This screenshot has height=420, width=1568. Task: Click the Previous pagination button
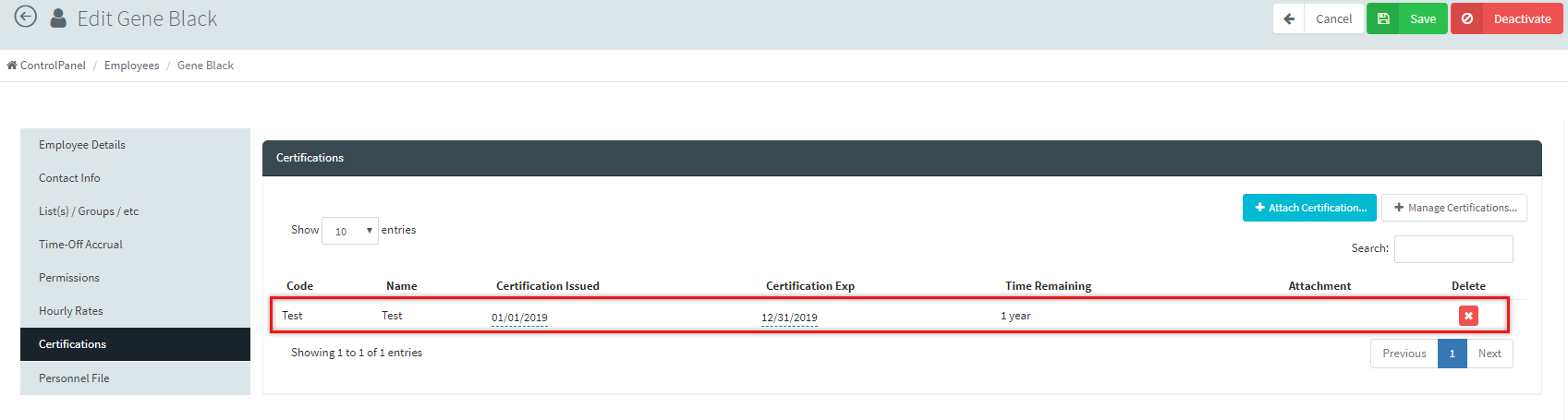[x=1404, y=354]
